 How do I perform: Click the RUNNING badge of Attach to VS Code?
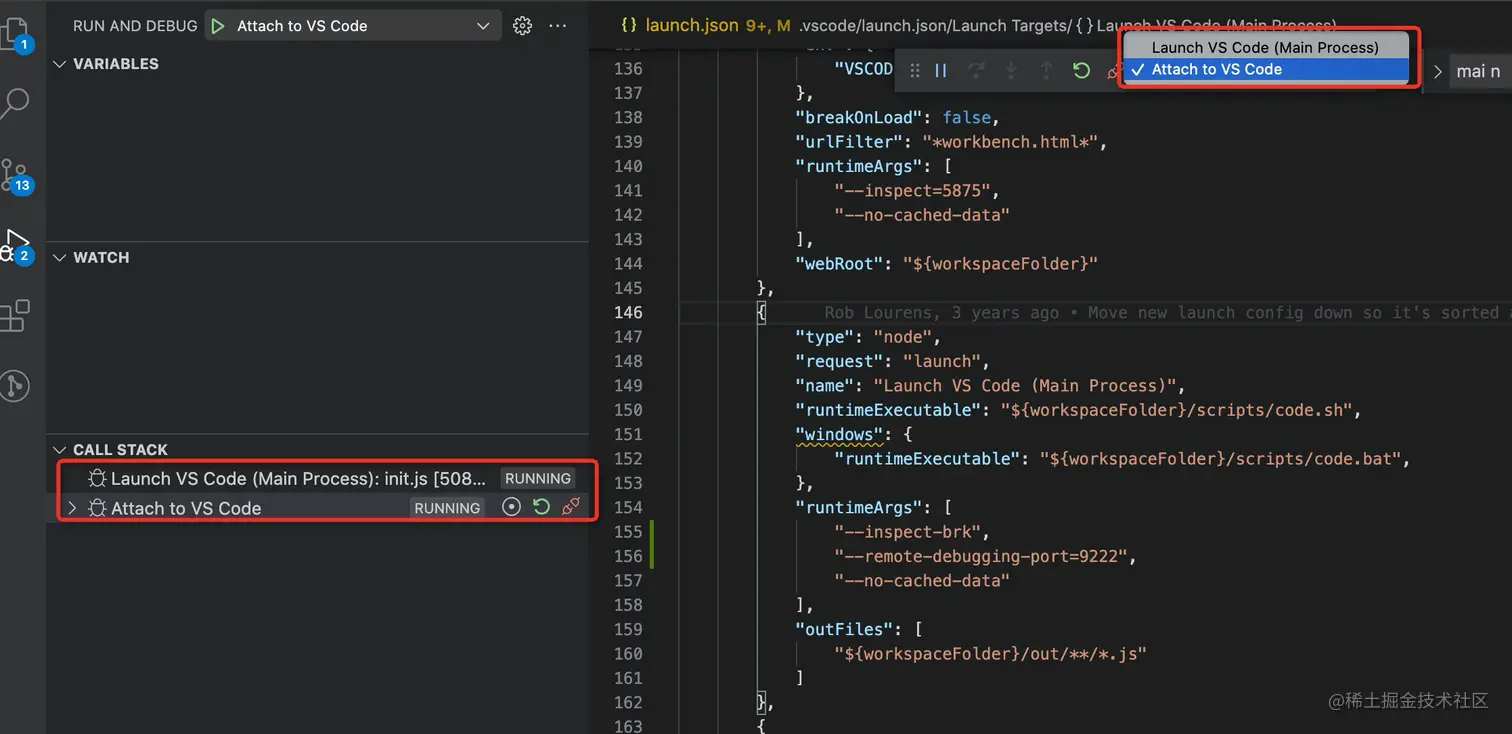[x=447, y=508]
